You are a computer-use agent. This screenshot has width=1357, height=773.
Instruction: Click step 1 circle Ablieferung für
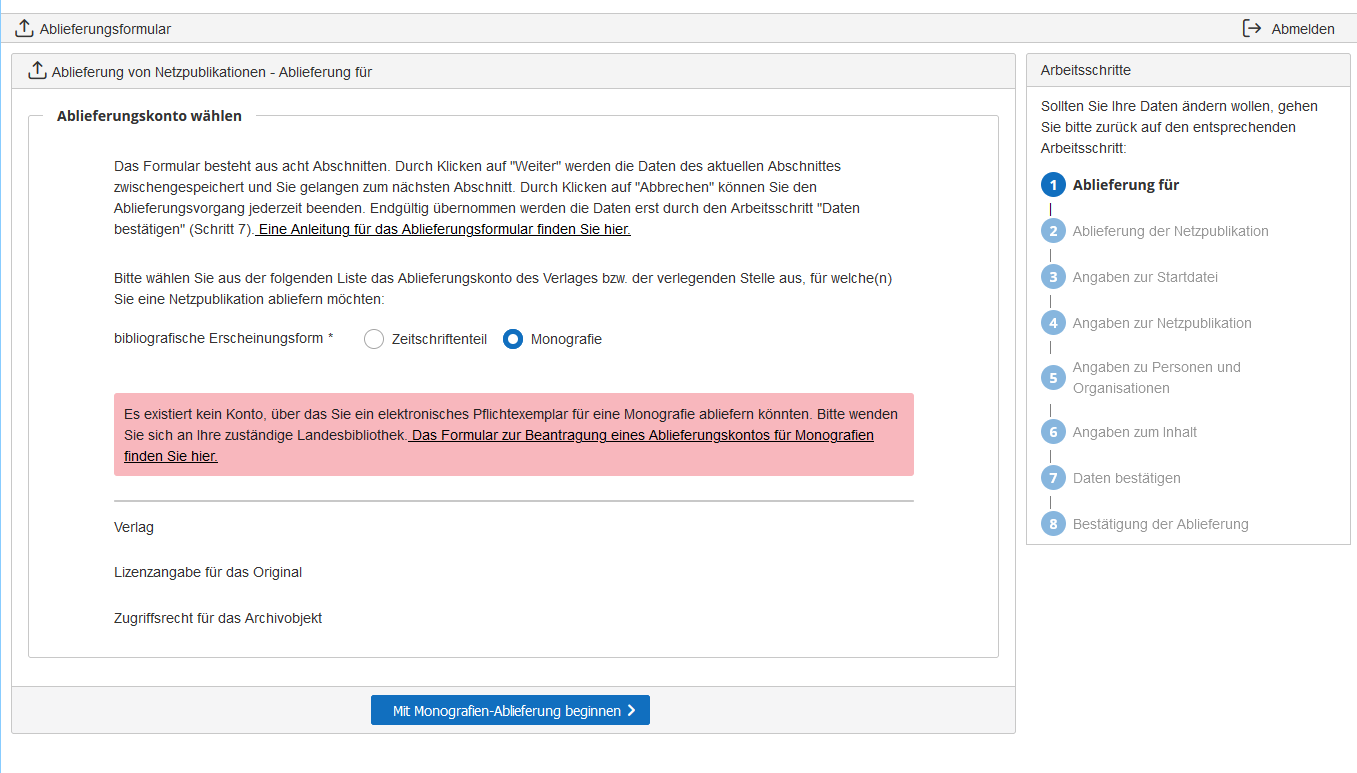click(1053, 185)
